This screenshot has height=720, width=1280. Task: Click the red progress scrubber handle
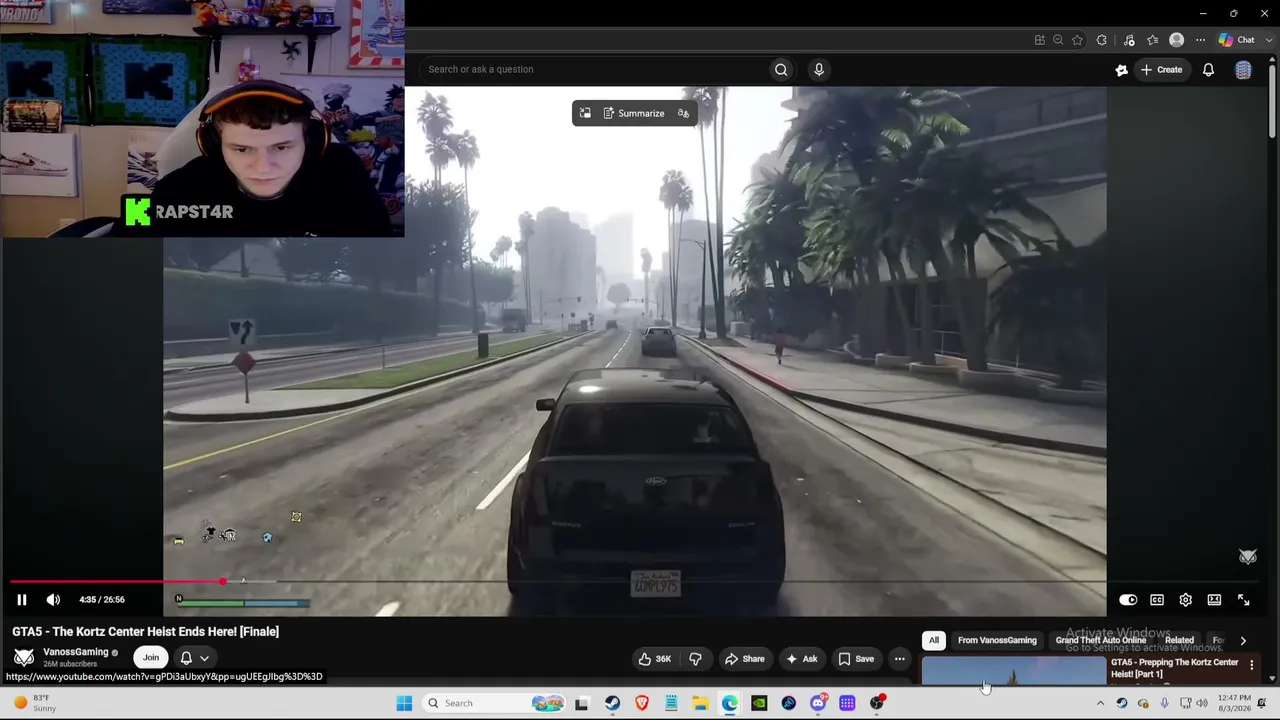click(x=222, y=581)
